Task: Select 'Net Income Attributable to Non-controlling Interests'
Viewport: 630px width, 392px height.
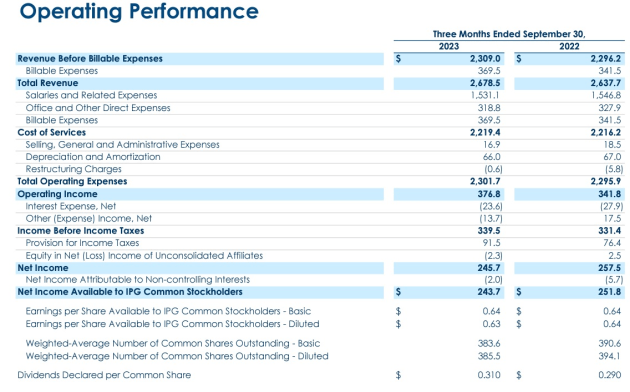Action: [138, 280]
